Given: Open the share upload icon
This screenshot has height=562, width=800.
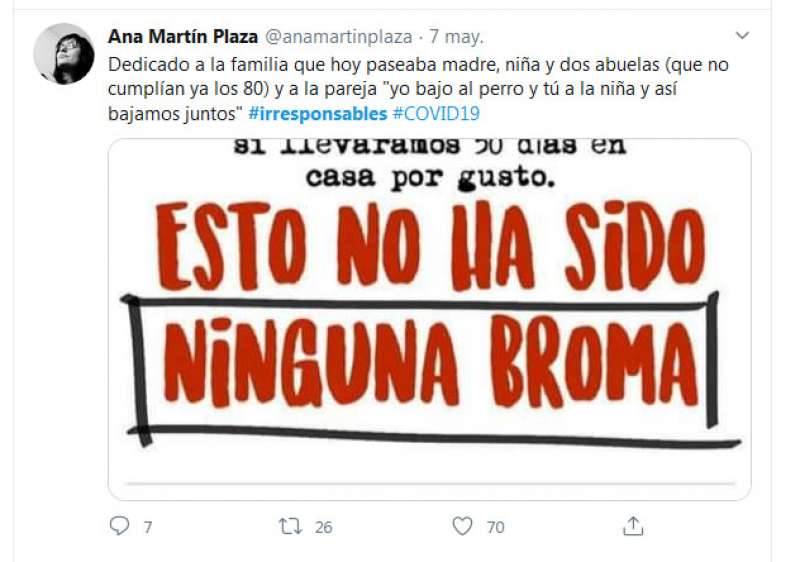Looking at the screenshot, I should point(633,526).
